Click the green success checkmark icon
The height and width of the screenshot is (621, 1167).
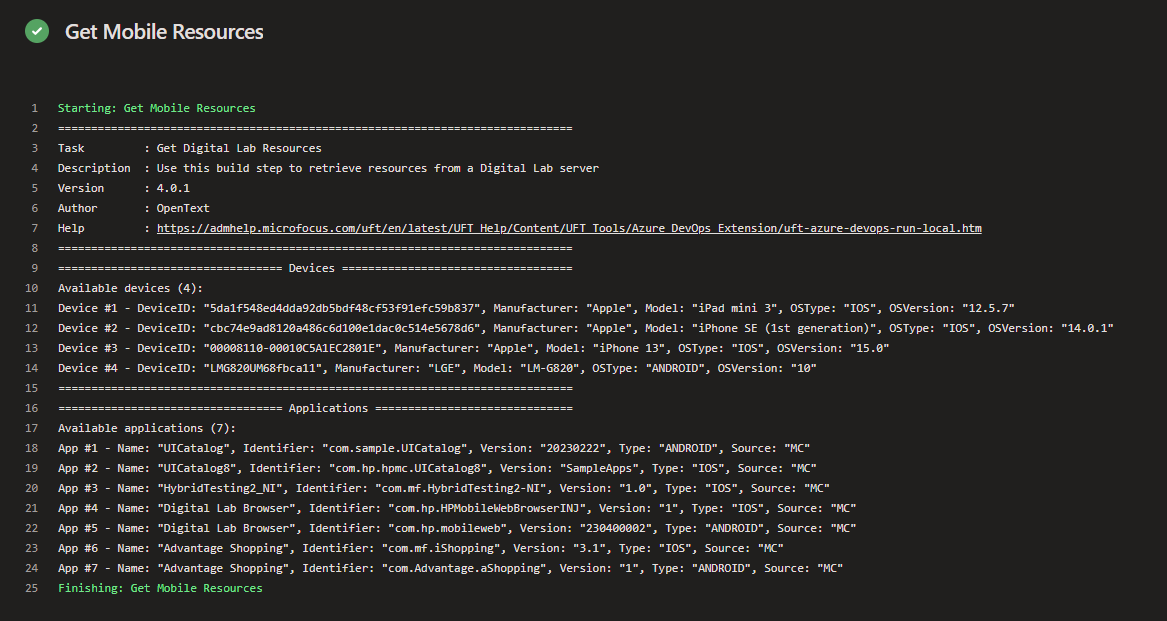(x=37, y=32)
